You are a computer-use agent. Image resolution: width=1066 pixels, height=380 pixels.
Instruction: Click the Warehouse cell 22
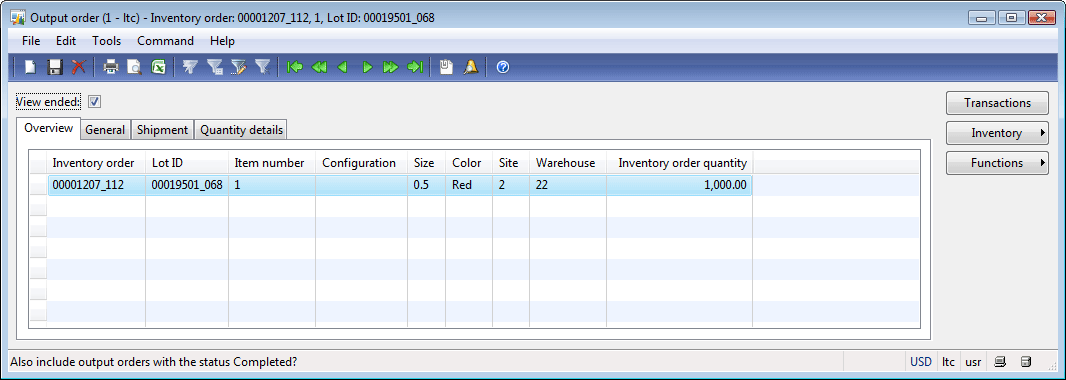click(x=568, y=185)
